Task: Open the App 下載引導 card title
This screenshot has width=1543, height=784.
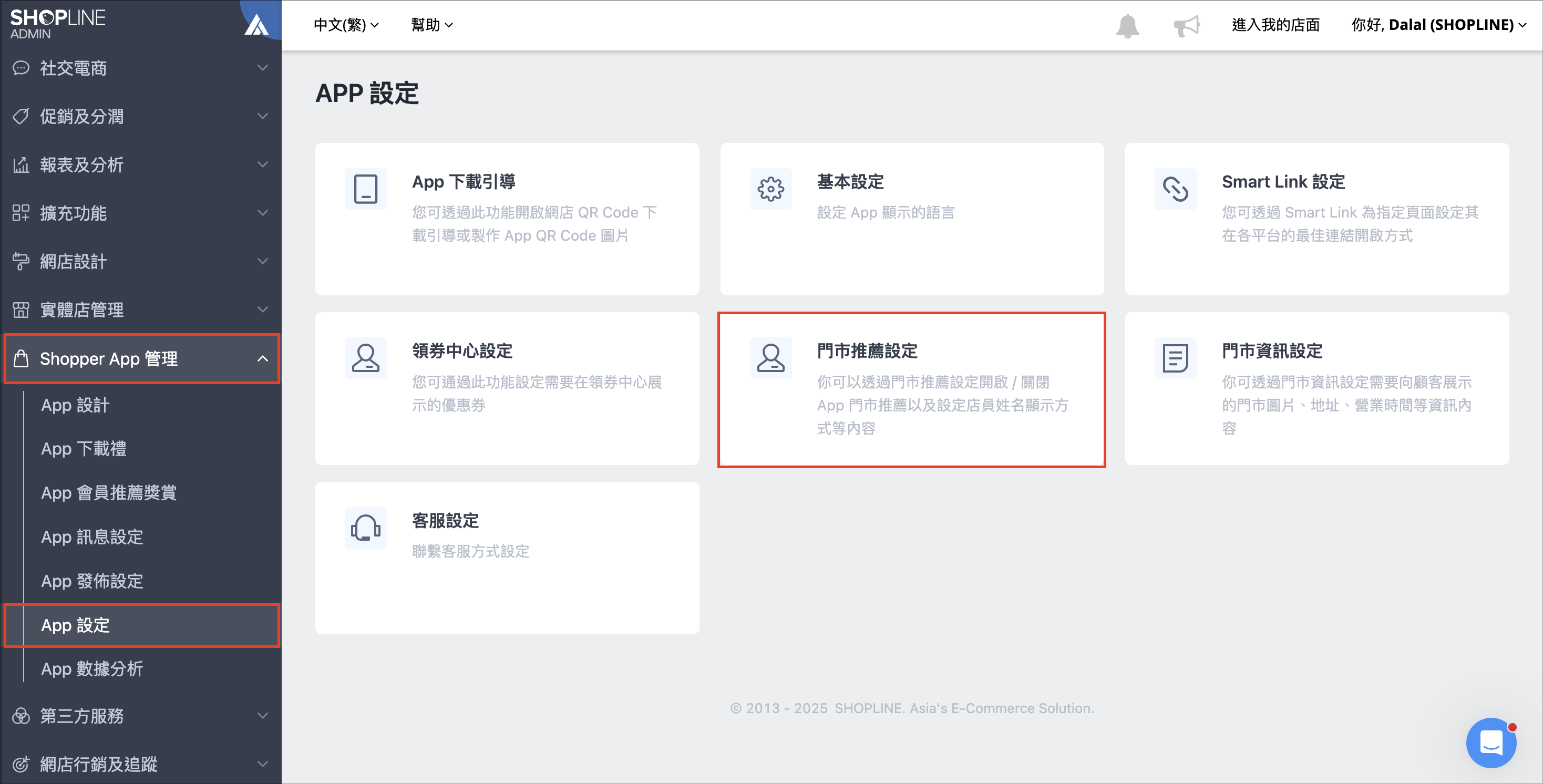Action: tap(464, 181)
